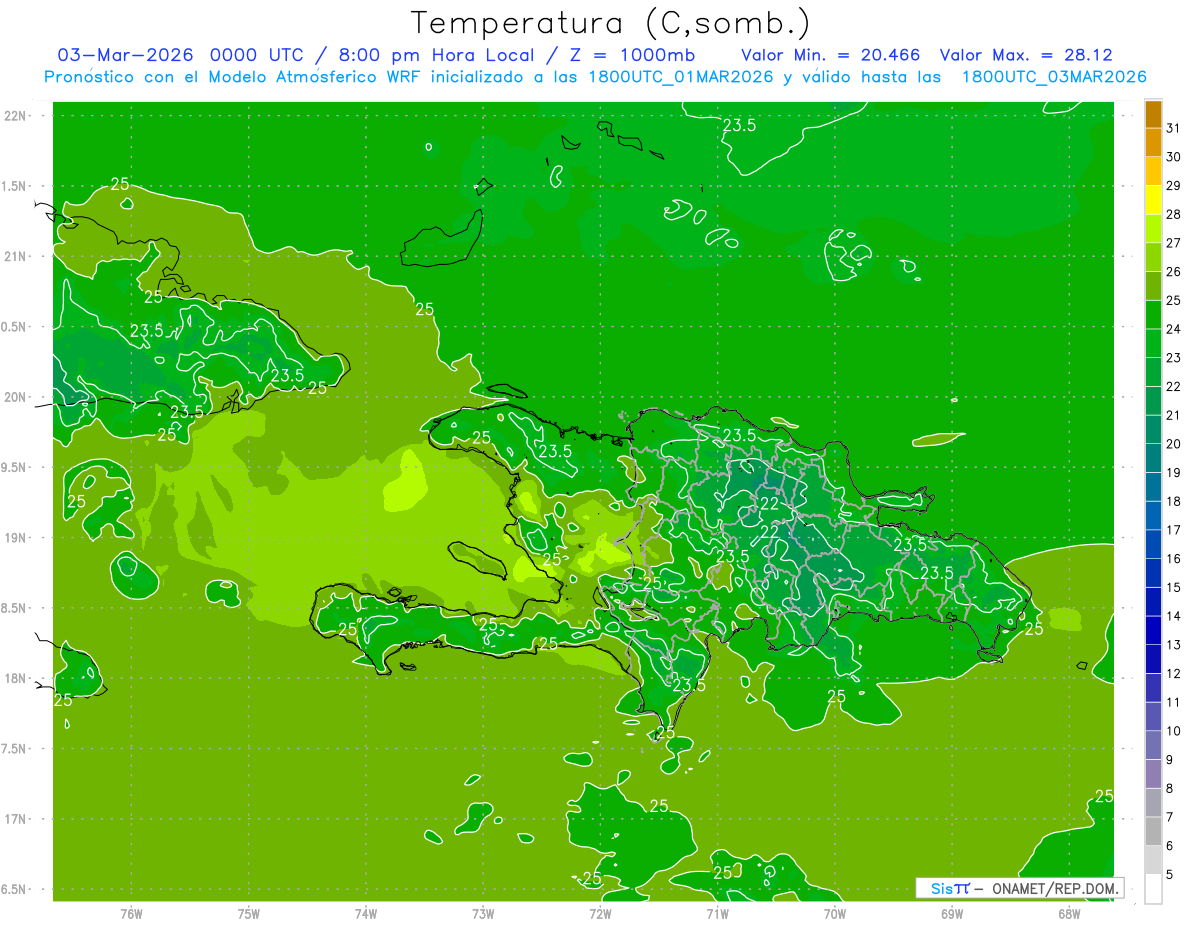Click the '22N' latitude axis label
The height and width of the screenshot is (927, 1200).
[x=17, y=116]
